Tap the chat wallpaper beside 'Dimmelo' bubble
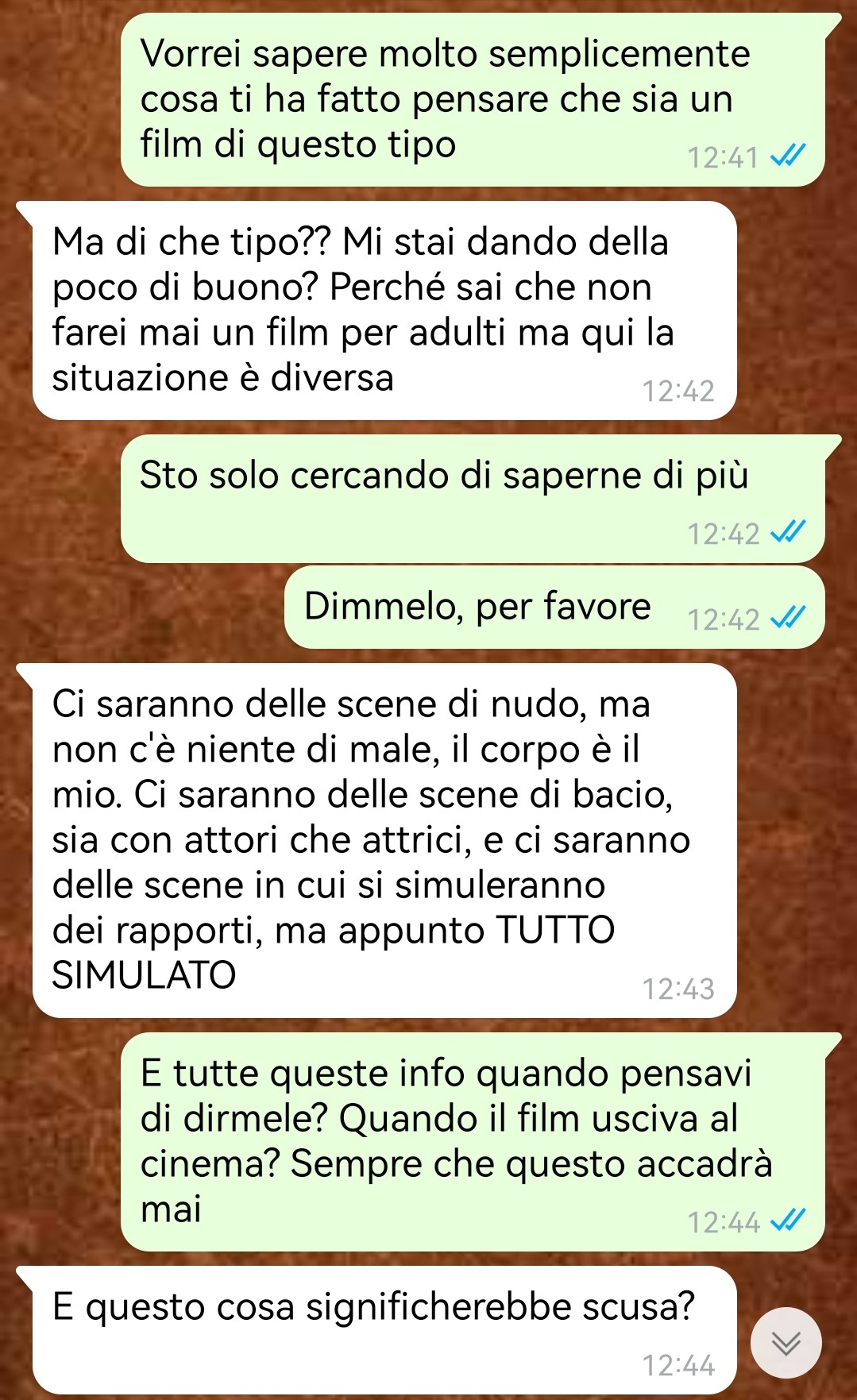The image size is (857, 1400). click(143, 607)
